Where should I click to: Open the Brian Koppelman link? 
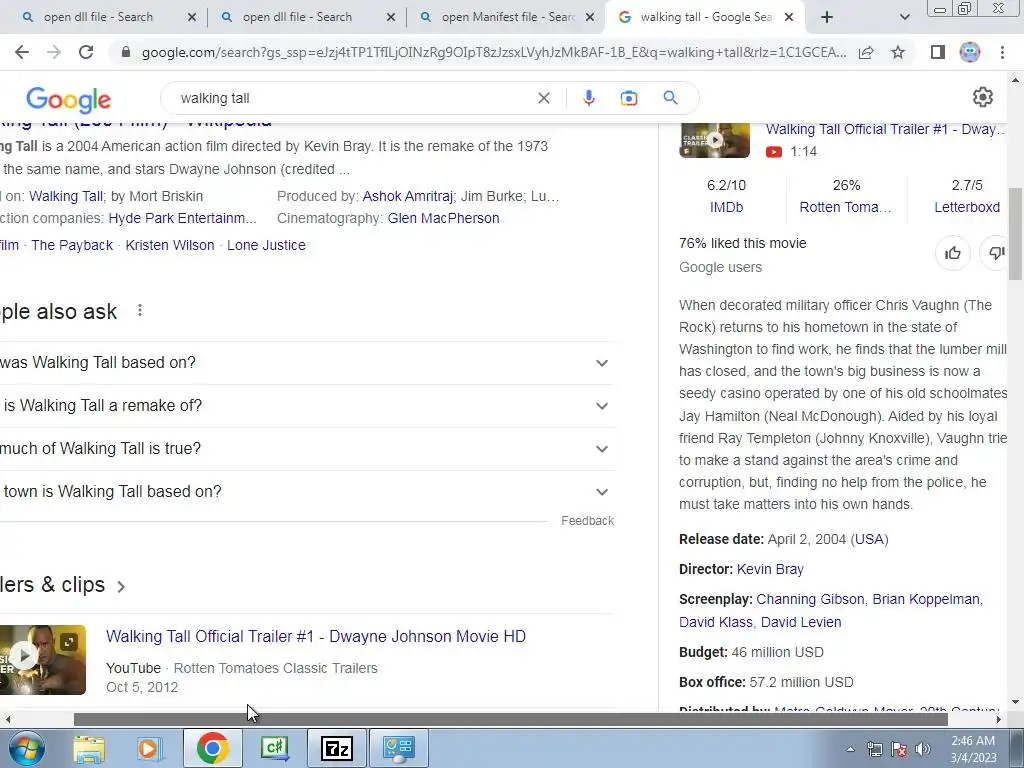926,600
